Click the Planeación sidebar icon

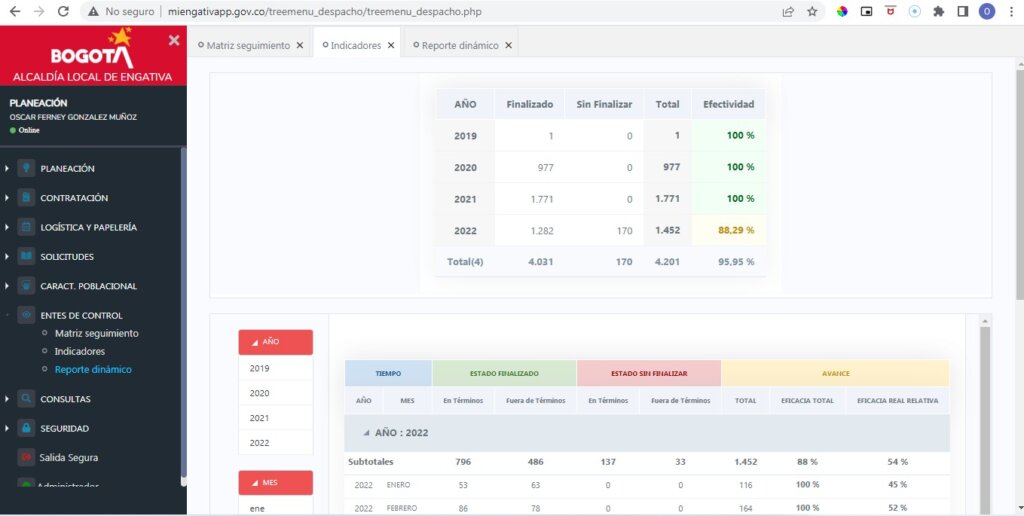[26, 169]
